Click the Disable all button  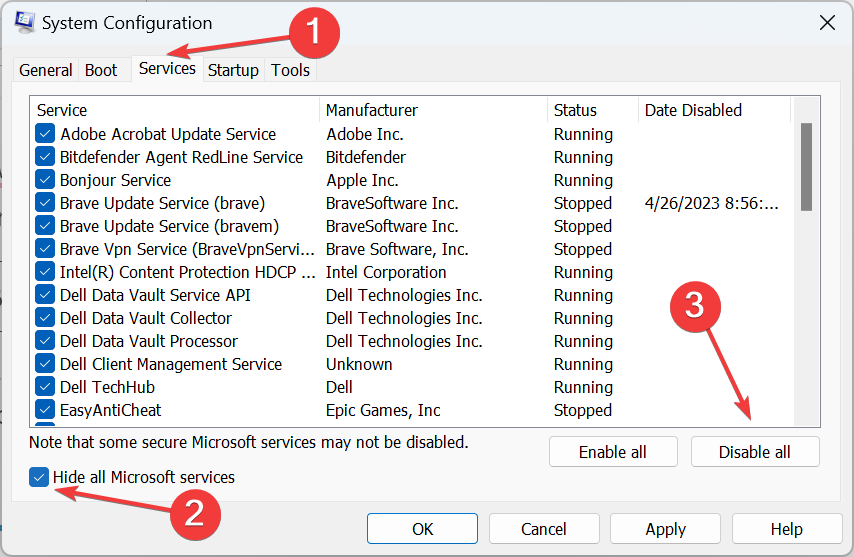click(755, 452)
